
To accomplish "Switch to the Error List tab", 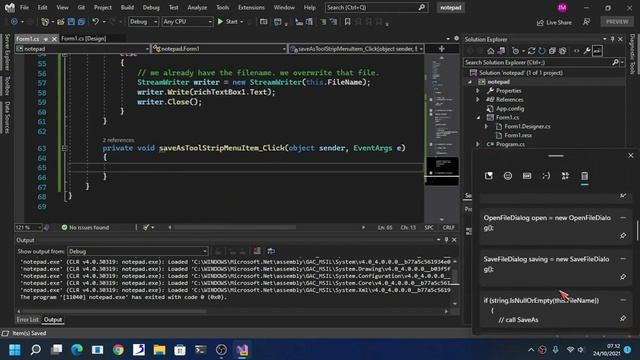I will tap(28, 320).
